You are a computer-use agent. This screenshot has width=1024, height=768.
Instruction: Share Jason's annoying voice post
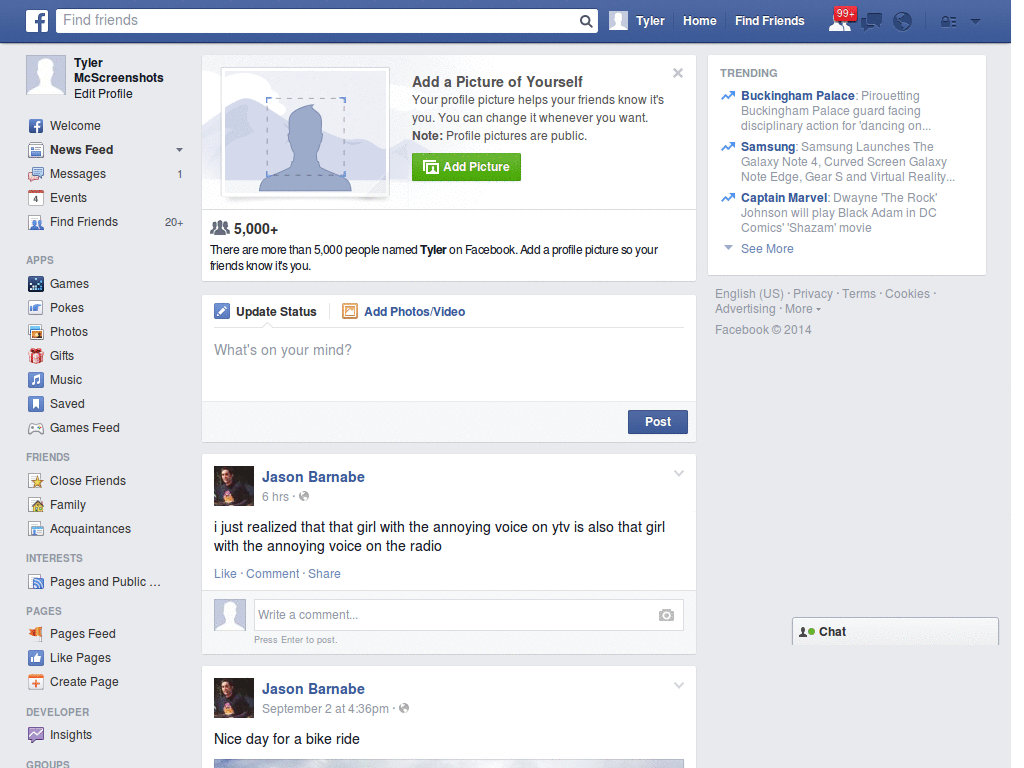click(x=324, y=574)
